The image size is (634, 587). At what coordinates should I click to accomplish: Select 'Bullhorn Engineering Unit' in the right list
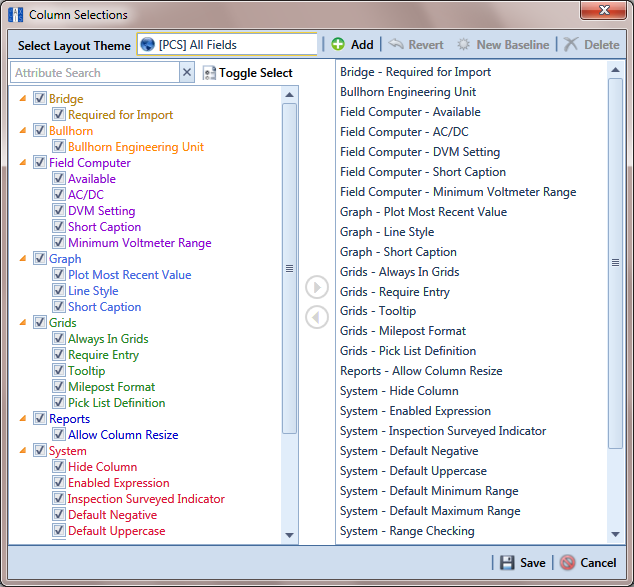408,92
